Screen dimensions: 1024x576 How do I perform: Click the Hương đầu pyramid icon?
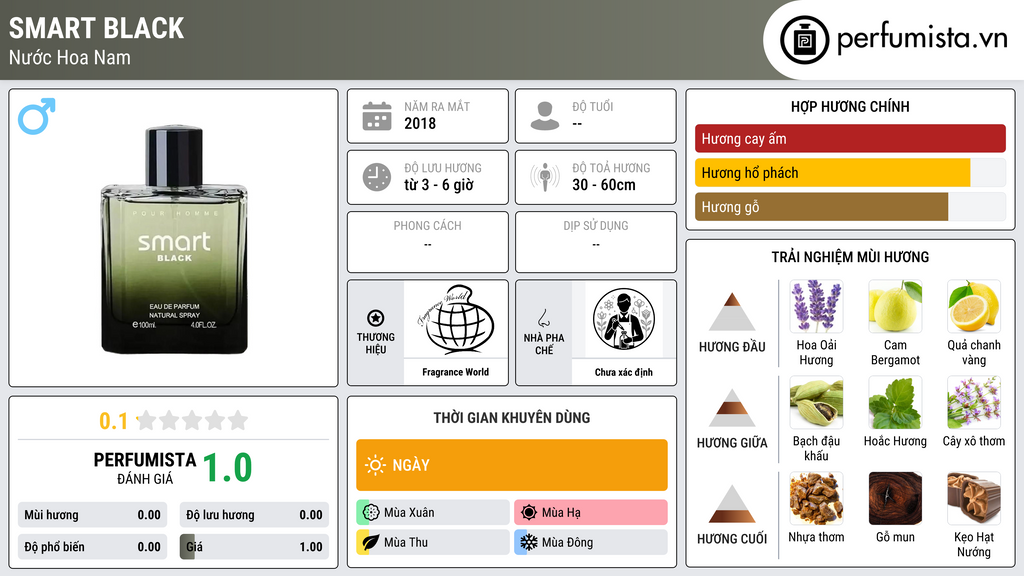pyautogui.click(x=732, y=312)
